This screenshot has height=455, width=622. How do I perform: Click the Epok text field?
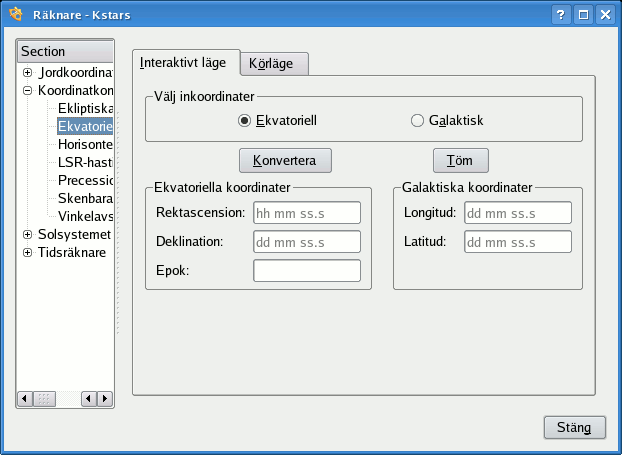click(x=306, y=271)
